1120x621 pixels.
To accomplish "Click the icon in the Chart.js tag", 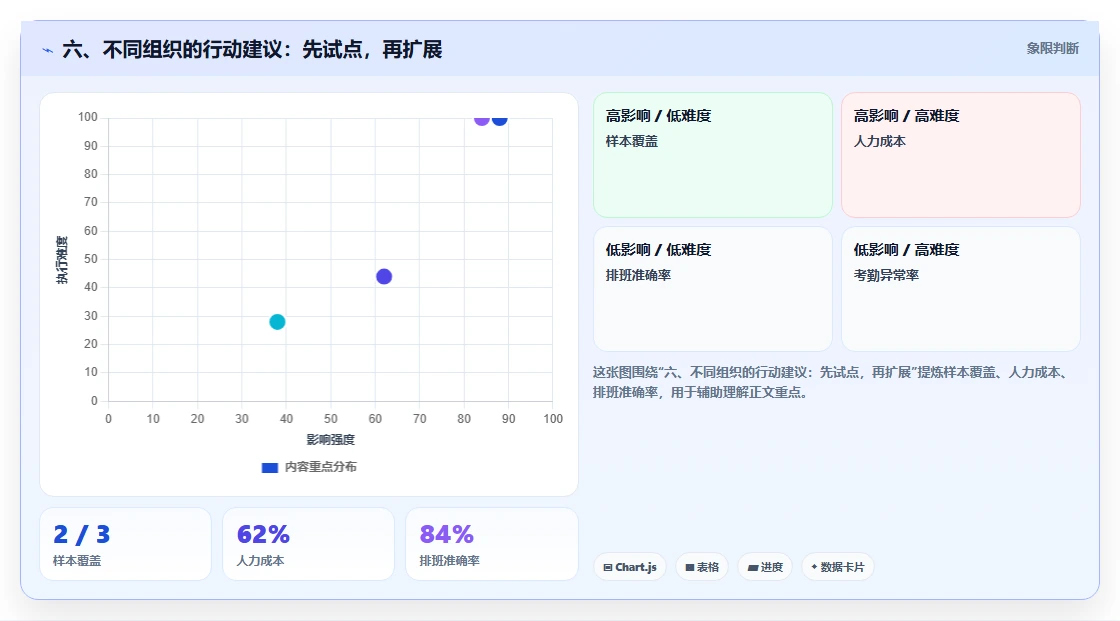I will click(608, 567).
